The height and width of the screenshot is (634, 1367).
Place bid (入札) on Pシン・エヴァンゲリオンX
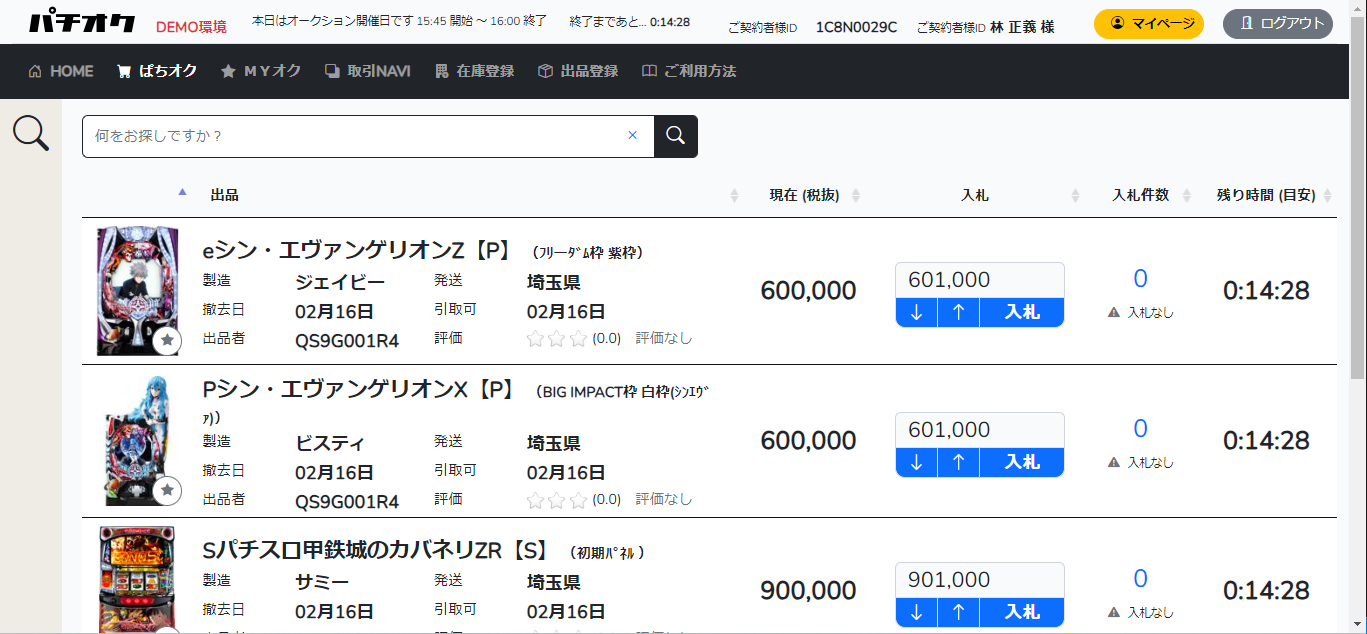[1022, 462]
